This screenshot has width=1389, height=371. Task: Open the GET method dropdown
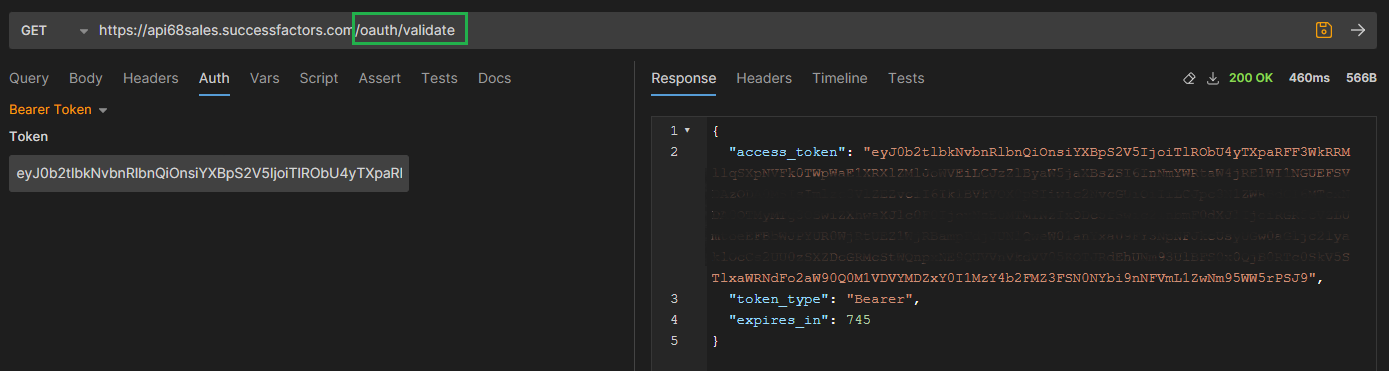click(54, 30)
